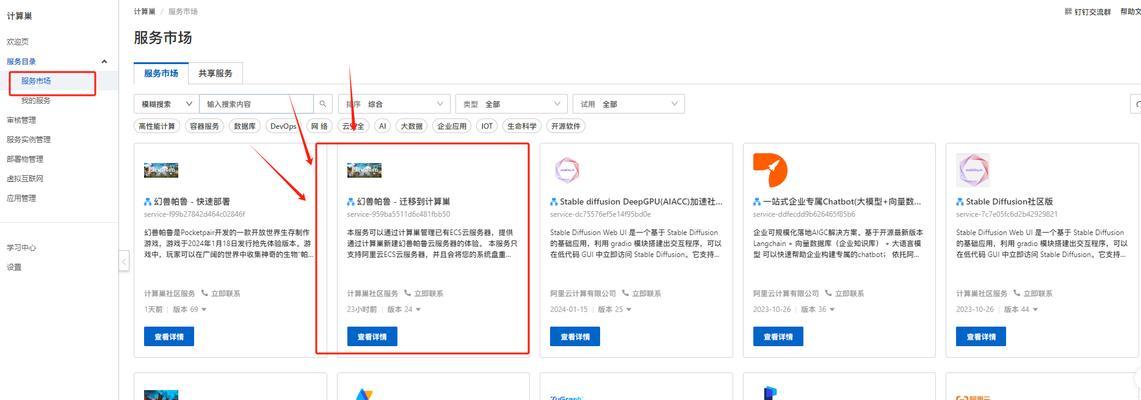Expand the 版本 24 version dropdown
The height and width of the screenshot is (400, 1141).
[x=404, y=309]
